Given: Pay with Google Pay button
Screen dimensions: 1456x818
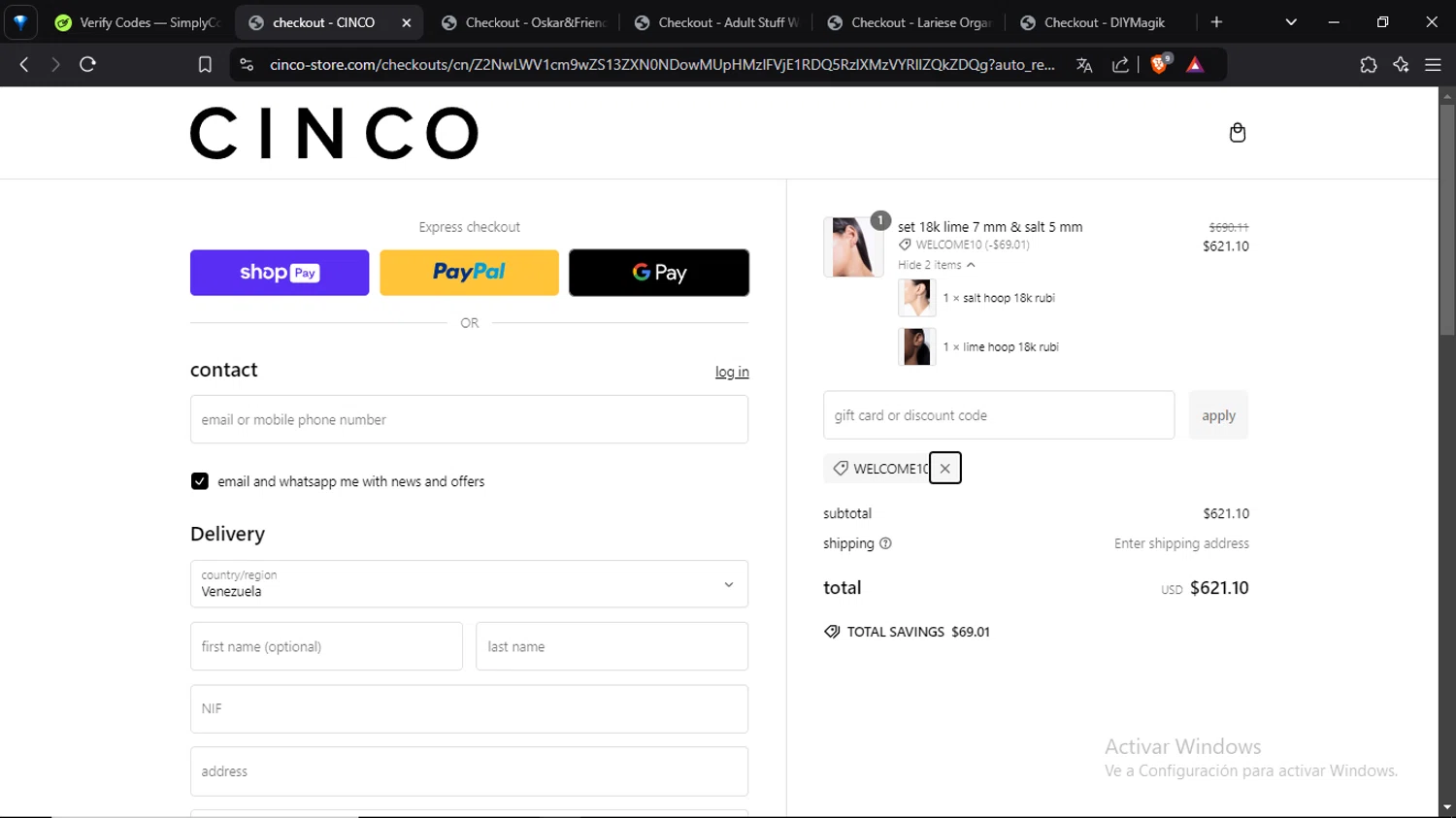Looking at the screenshot, I should point(659,273).
